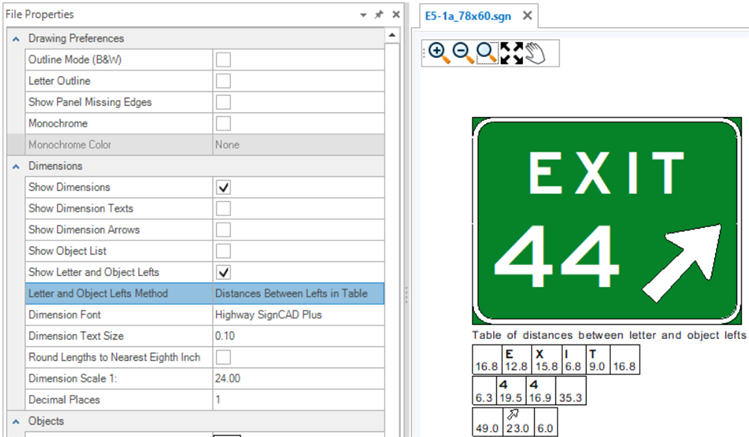Pin the File Properties panel

point(379,15)
